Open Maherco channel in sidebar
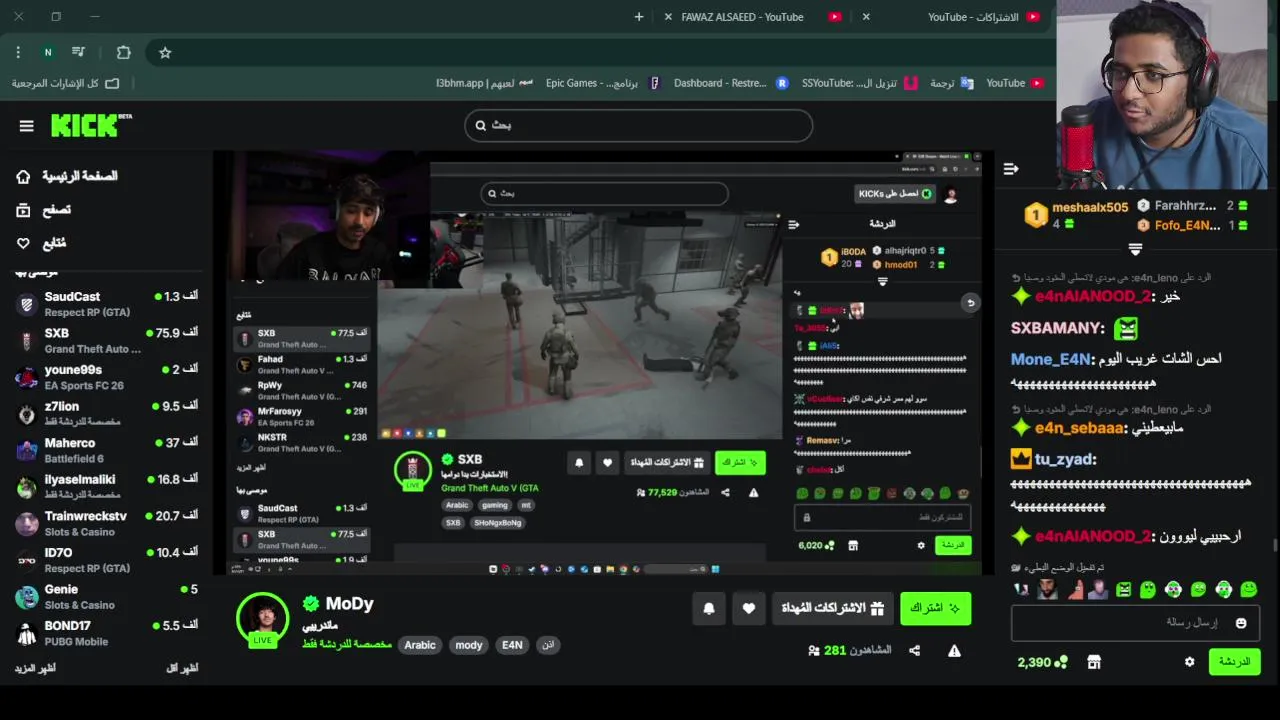This screenshot has height=720, width=1280. click(106, 450)
